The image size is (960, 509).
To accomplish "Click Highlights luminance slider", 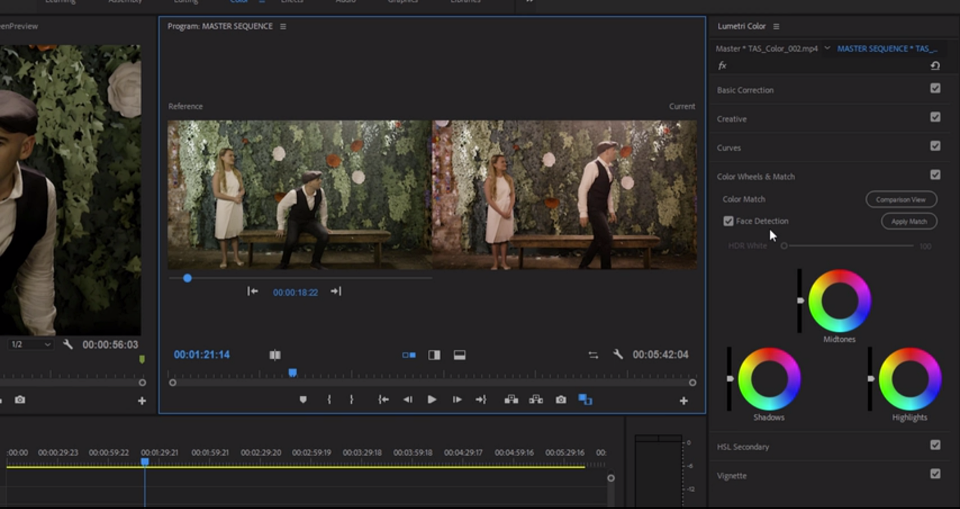I will [x=870, y=379].
